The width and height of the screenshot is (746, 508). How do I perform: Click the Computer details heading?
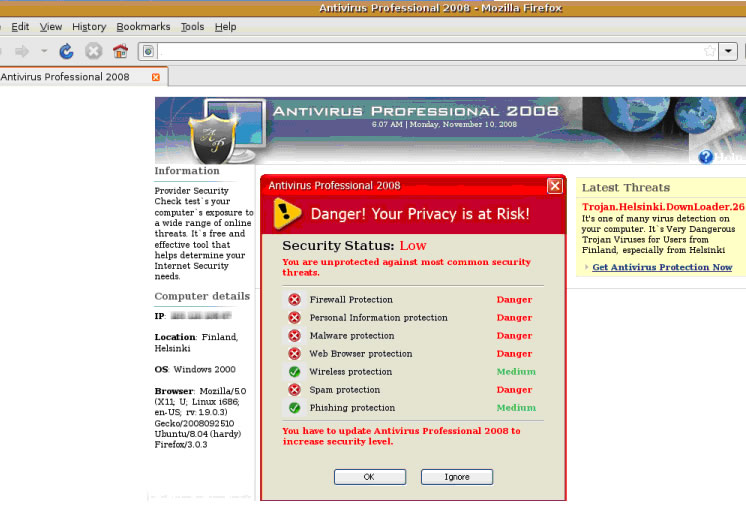click(x=202, y=296)
